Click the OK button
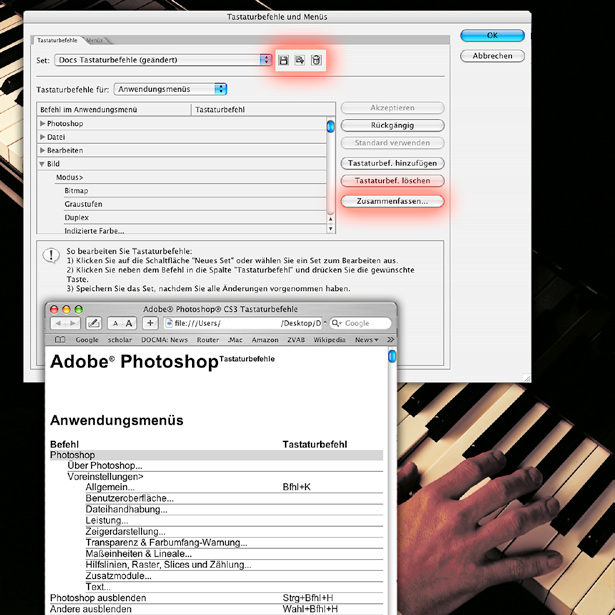 click(x=492, y=35)
